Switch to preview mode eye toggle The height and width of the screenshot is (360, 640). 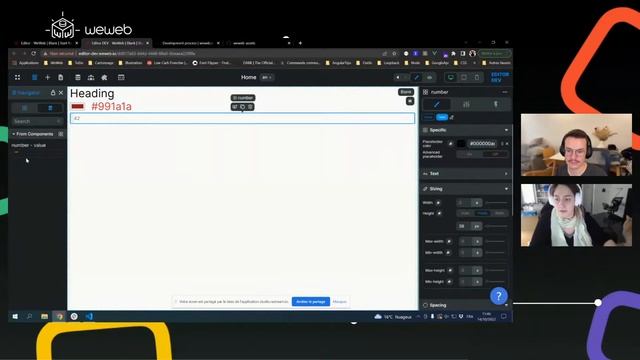click(429, 77)
